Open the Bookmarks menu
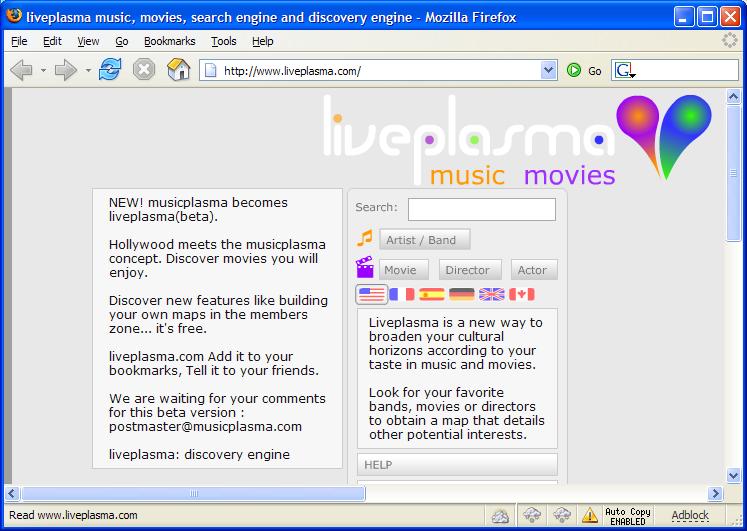This screenshot has height=531, width=747. [170, 41]
